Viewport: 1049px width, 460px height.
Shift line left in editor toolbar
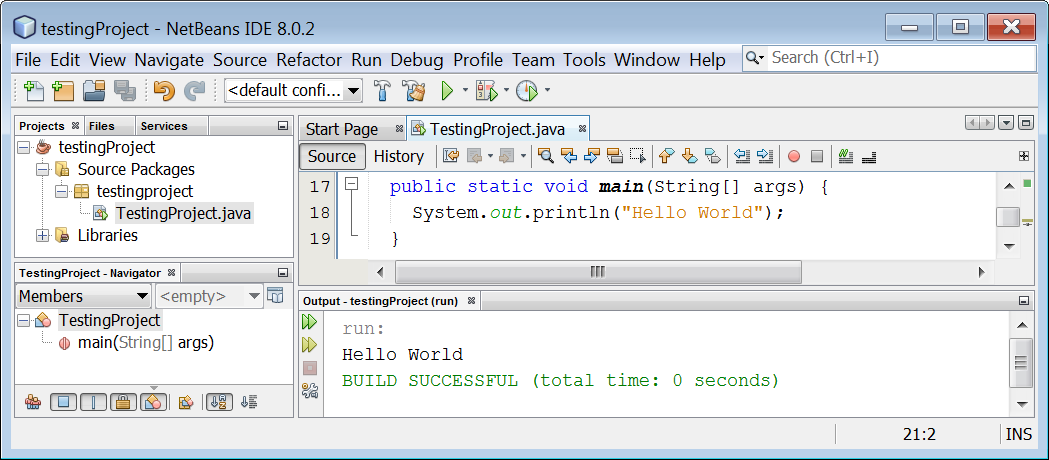coord(742,156)
